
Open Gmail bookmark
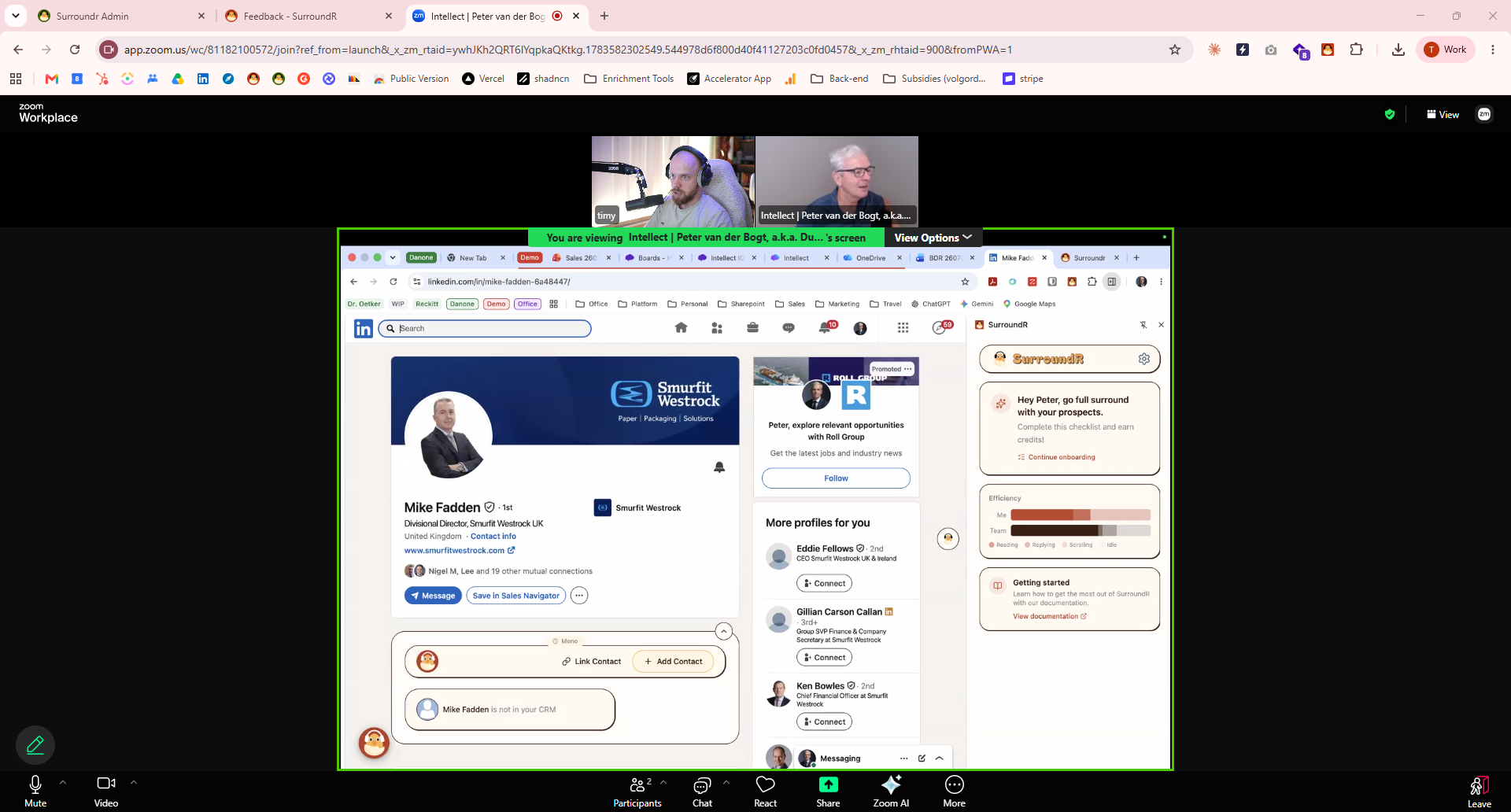52,79
